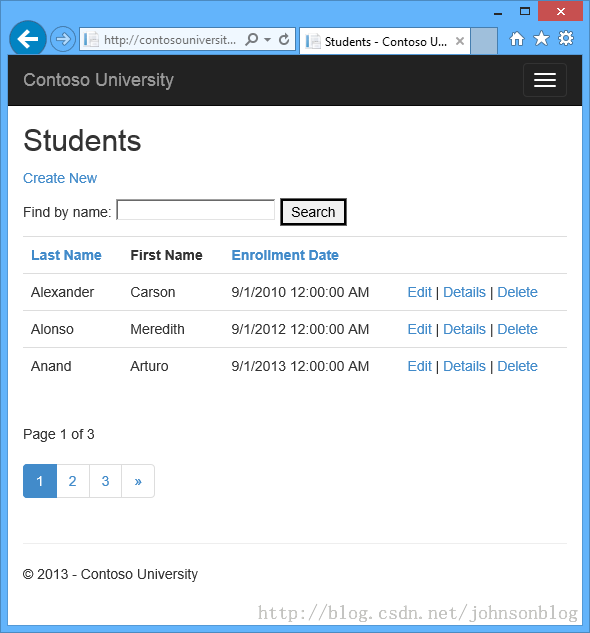This screenshot has height=633, width=590.
Task: Click the browser back arrow button
Action: (27, 39)
